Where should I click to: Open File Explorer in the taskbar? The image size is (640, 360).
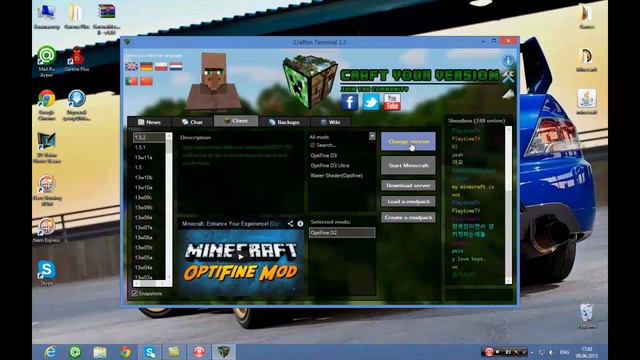click(x=100, y=352)
